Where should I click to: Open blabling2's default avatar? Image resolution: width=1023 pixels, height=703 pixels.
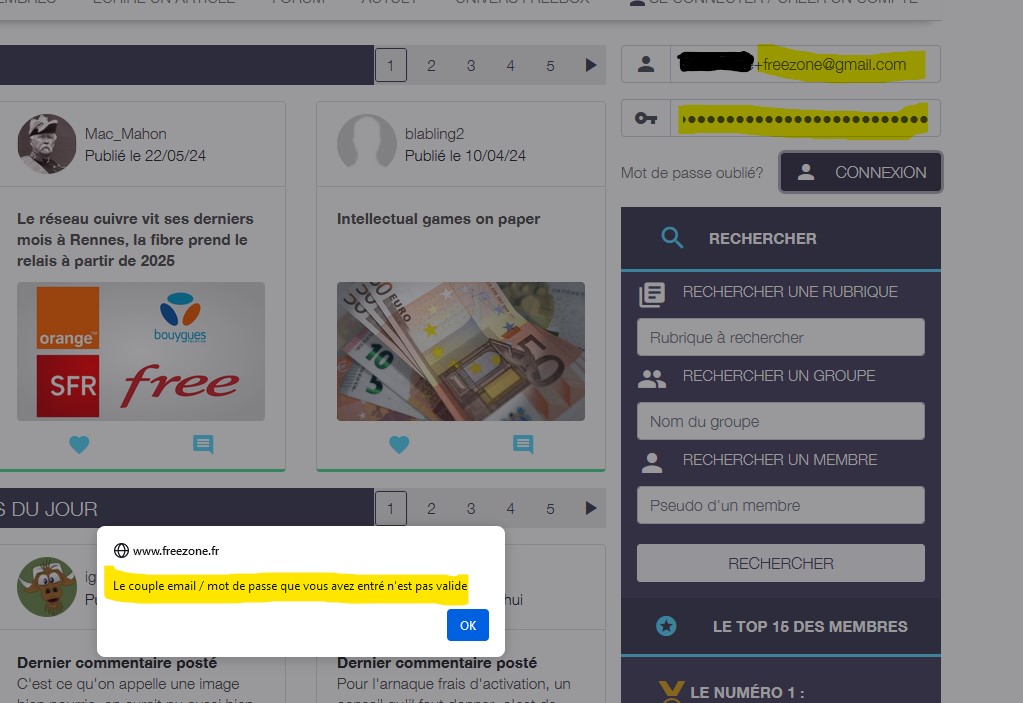(366, 143)
